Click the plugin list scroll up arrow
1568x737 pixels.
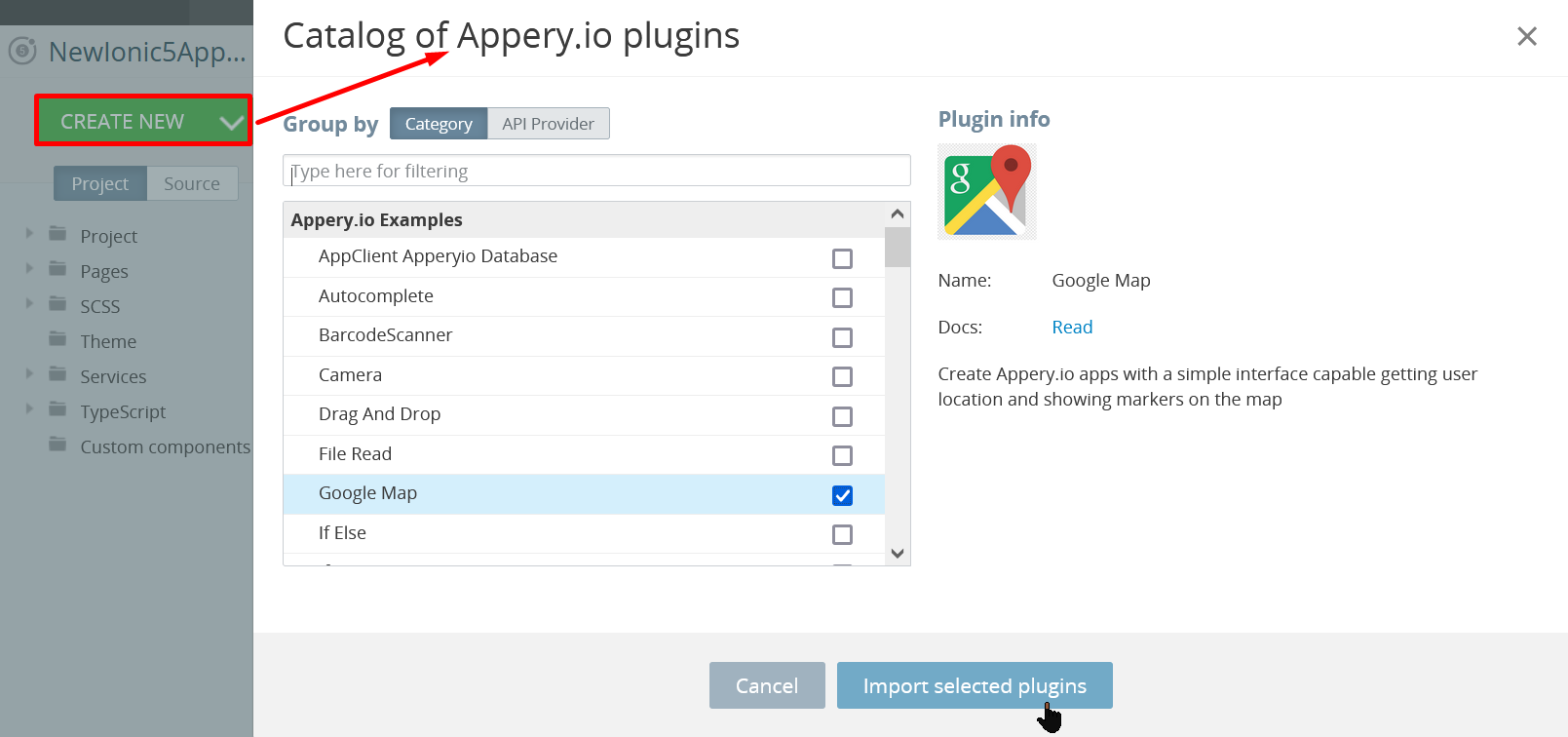coord(898,213)
